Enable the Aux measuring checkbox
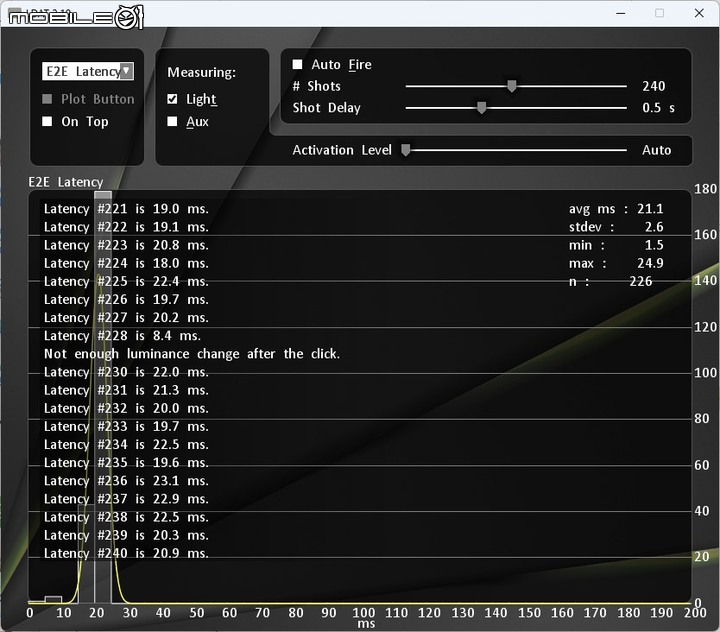The width and height of the screenshot is (720, 632). tap(172, 121)
